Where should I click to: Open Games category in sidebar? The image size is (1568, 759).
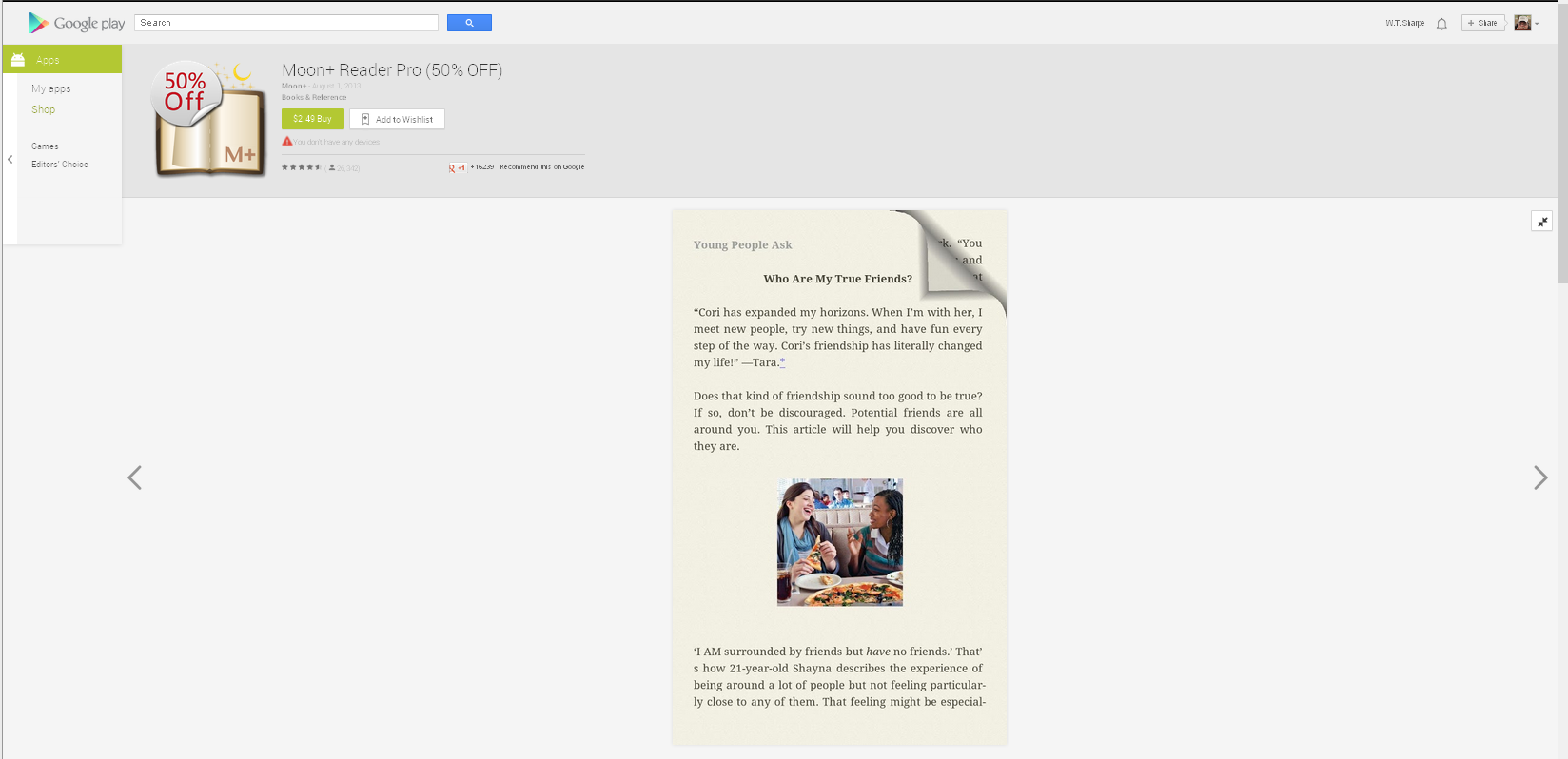pos(45,146)
